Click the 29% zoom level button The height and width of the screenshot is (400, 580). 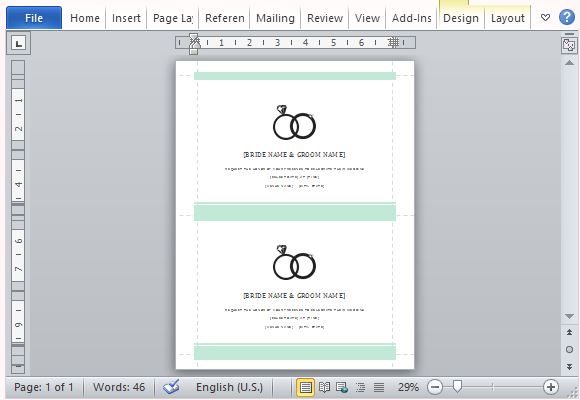point(408,387)
